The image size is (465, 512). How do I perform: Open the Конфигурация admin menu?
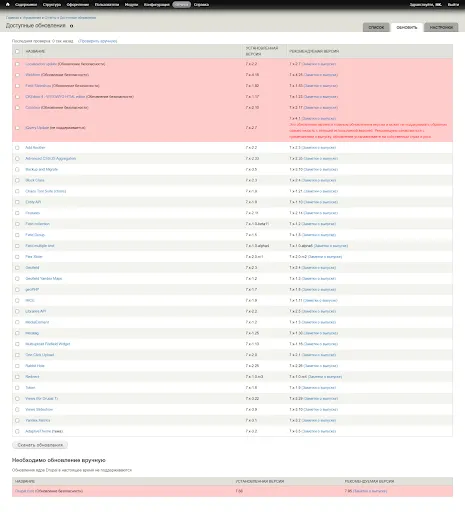pos(157,5)
